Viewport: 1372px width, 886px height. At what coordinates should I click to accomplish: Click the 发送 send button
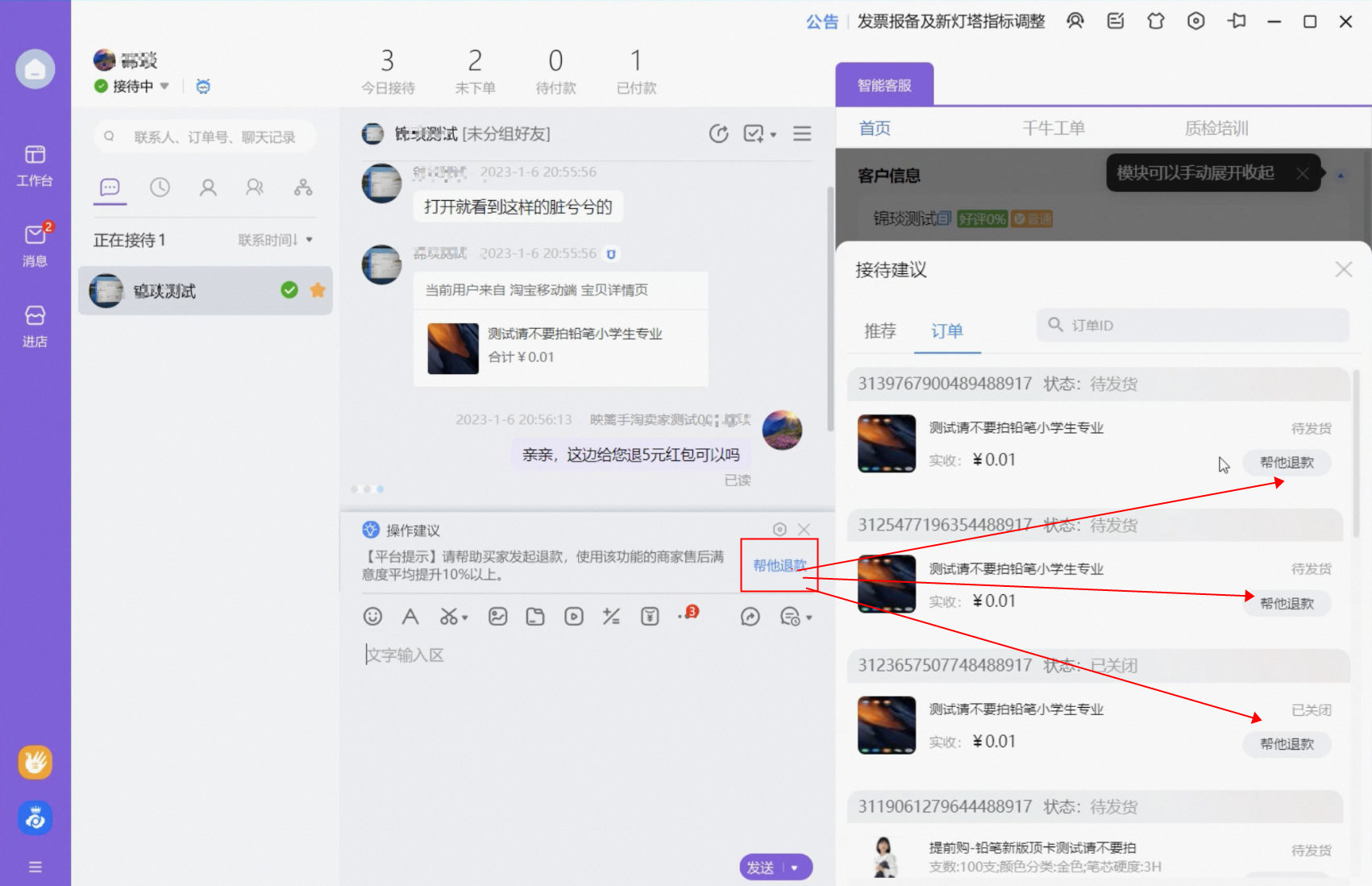[x=761, y=867]
